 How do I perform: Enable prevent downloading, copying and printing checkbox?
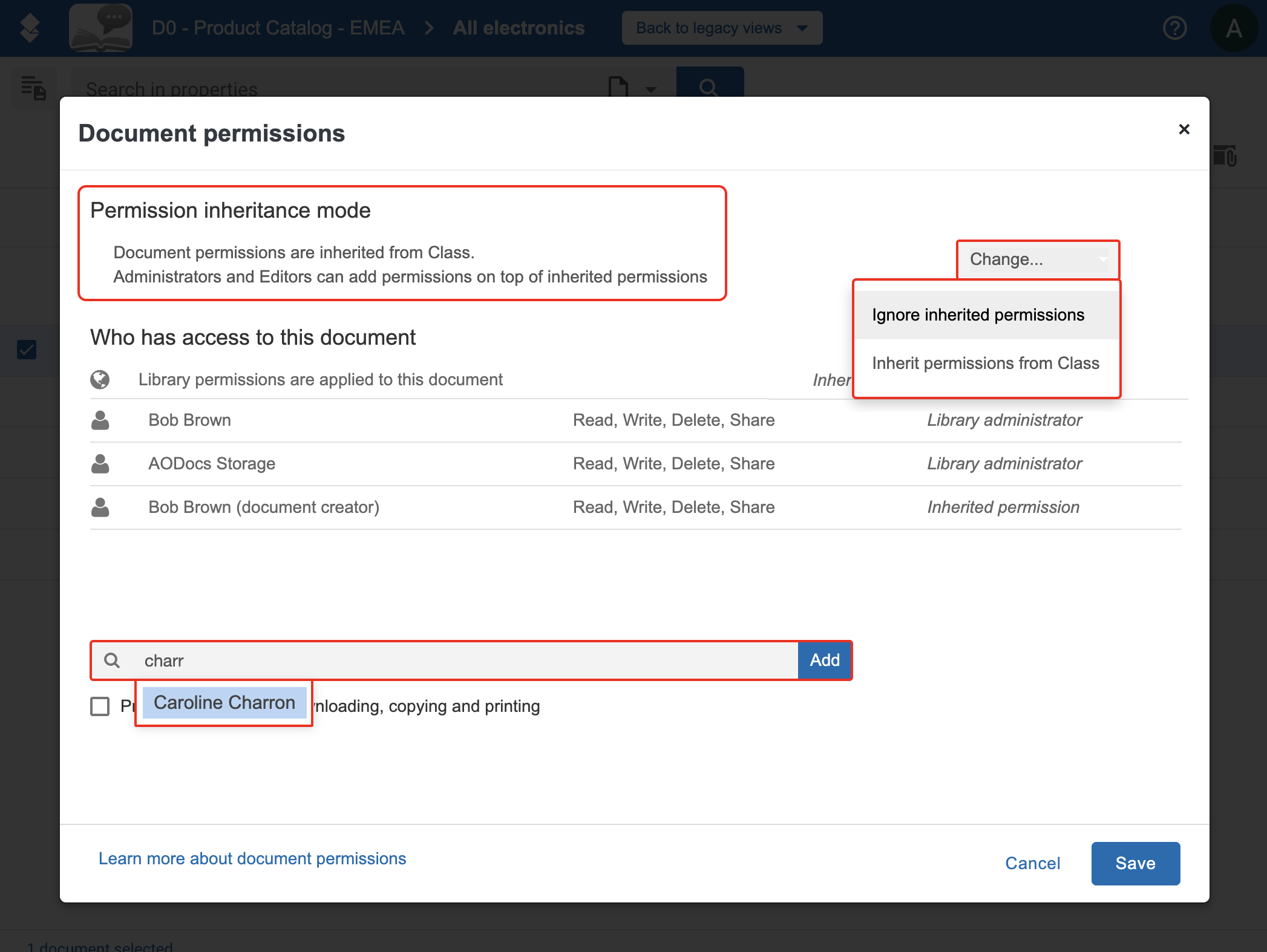[x=100, y=706]
